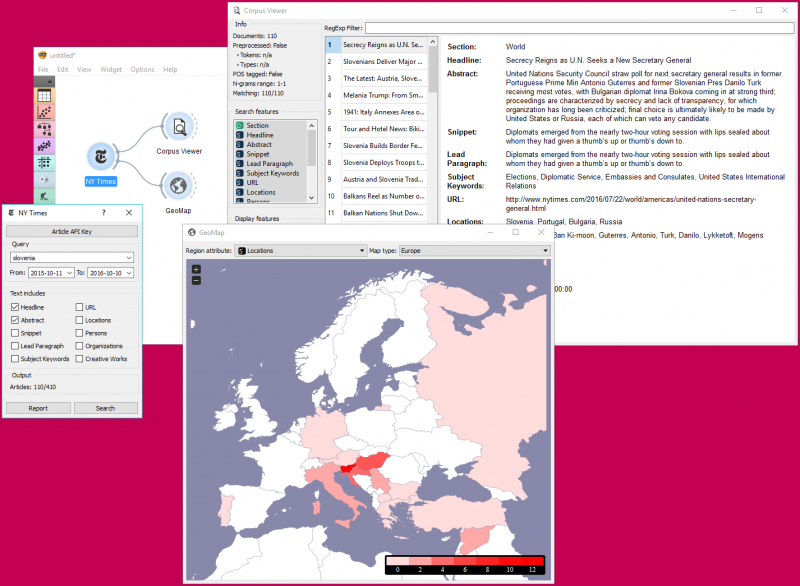Uncheck the Headline checkbox

point(15,307)
